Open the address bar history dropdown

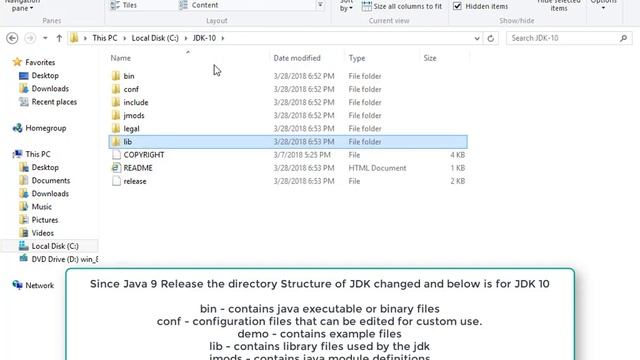click(x=477, y=38)
